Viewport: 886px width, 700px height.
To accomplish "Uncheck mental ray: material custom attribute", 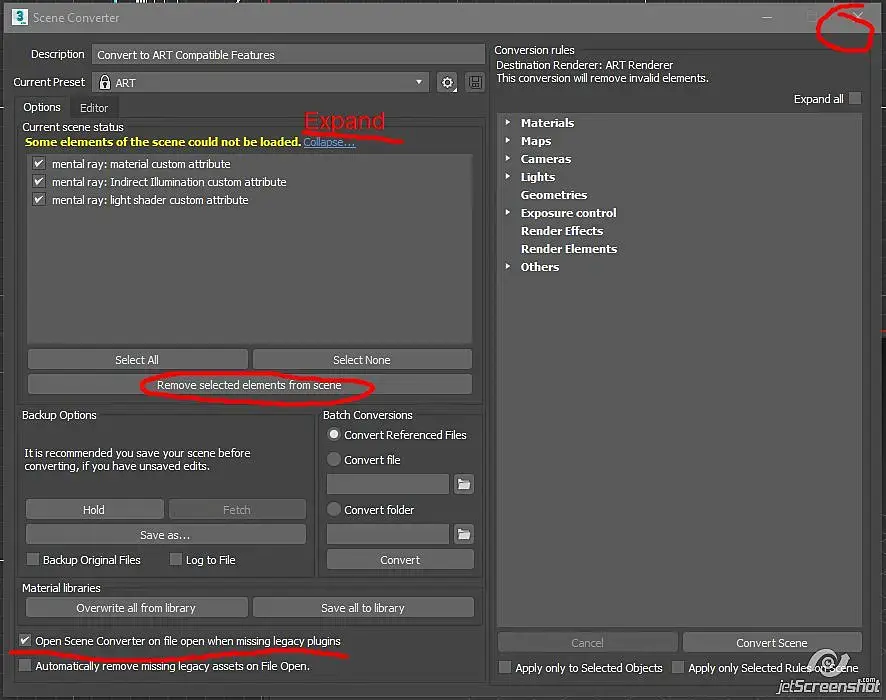I will coord(38,164).
